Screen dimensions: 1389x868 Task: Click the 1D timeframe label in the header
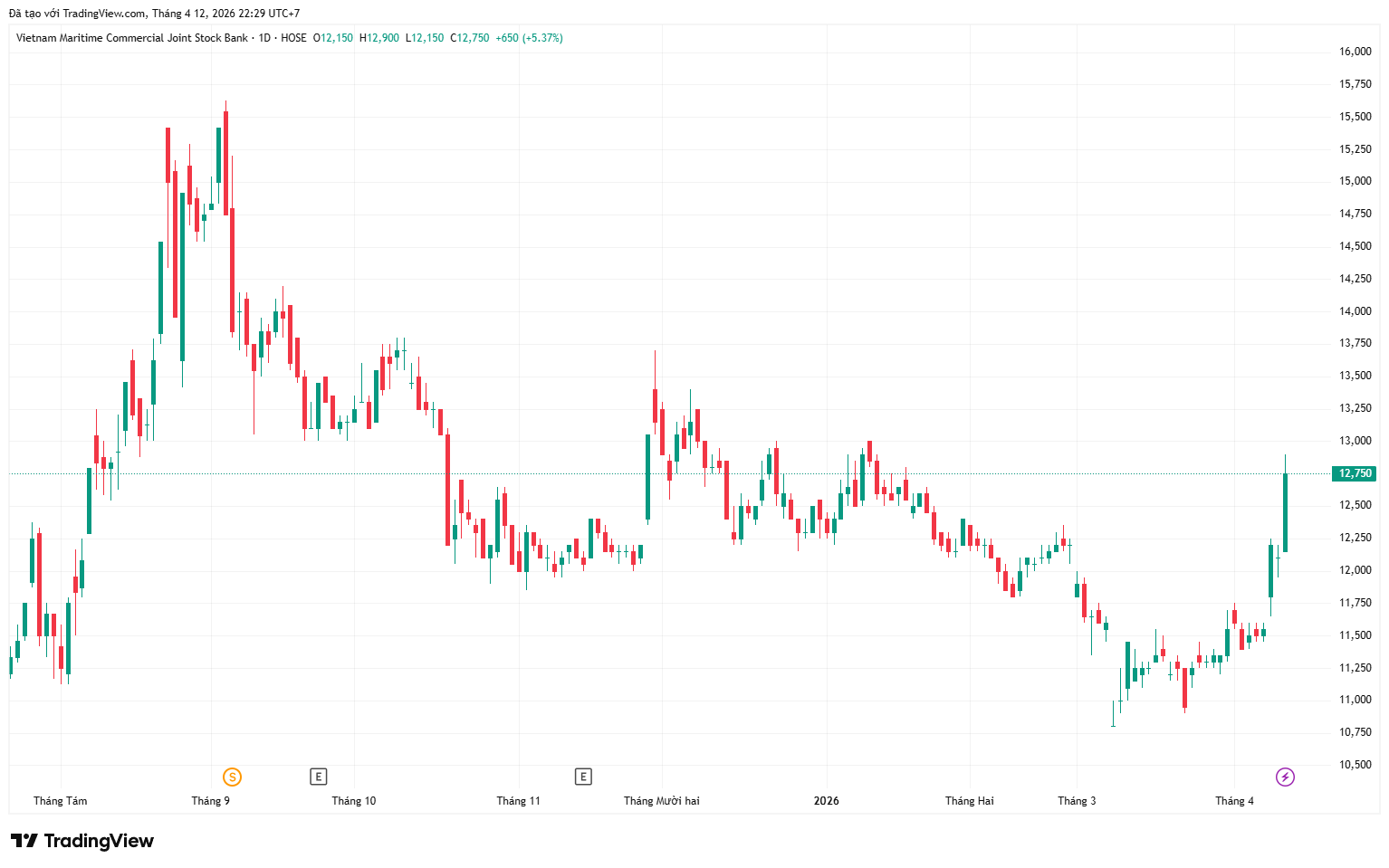(264, 38)
